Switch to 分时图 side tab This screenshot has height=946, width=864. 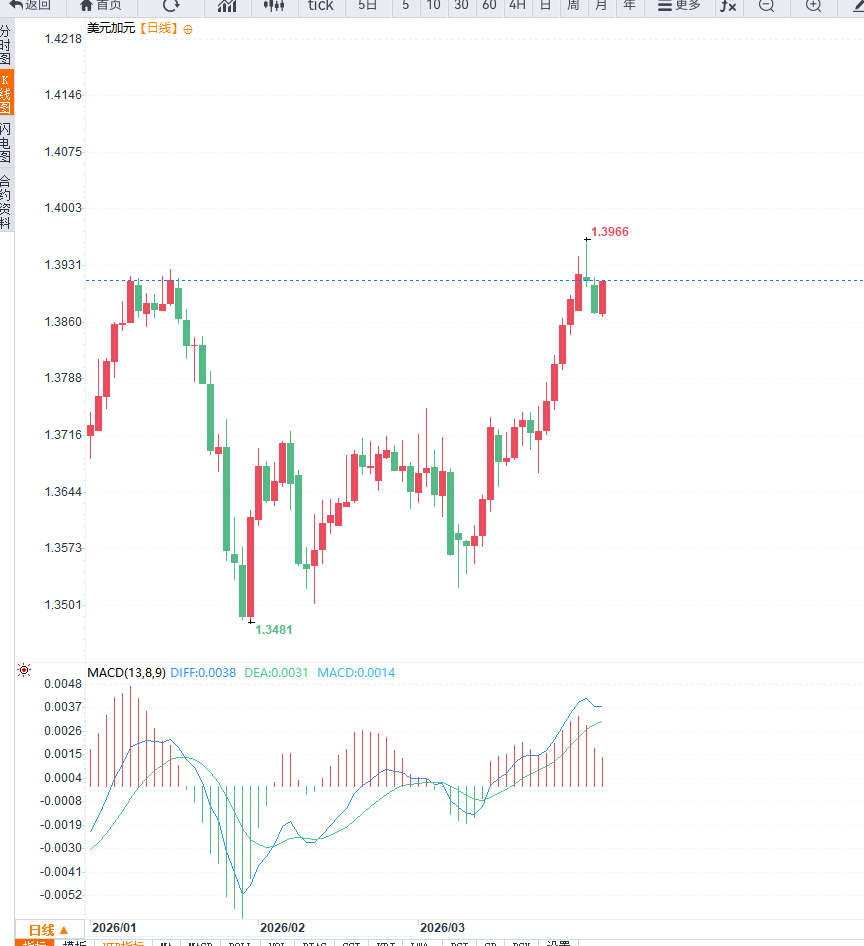pyautogui.click(x=6, y=46)
